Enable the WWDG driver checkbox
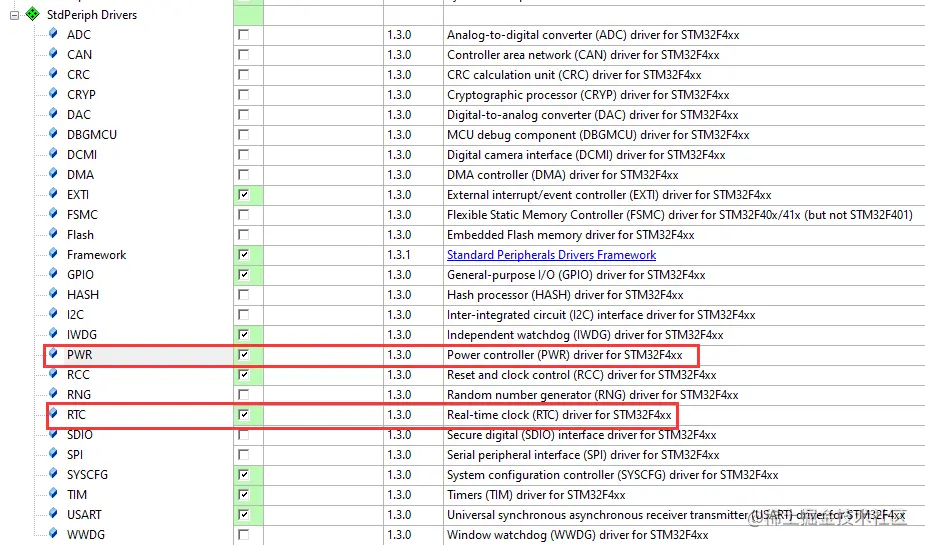925x545 pixels. tap(243, 535)
